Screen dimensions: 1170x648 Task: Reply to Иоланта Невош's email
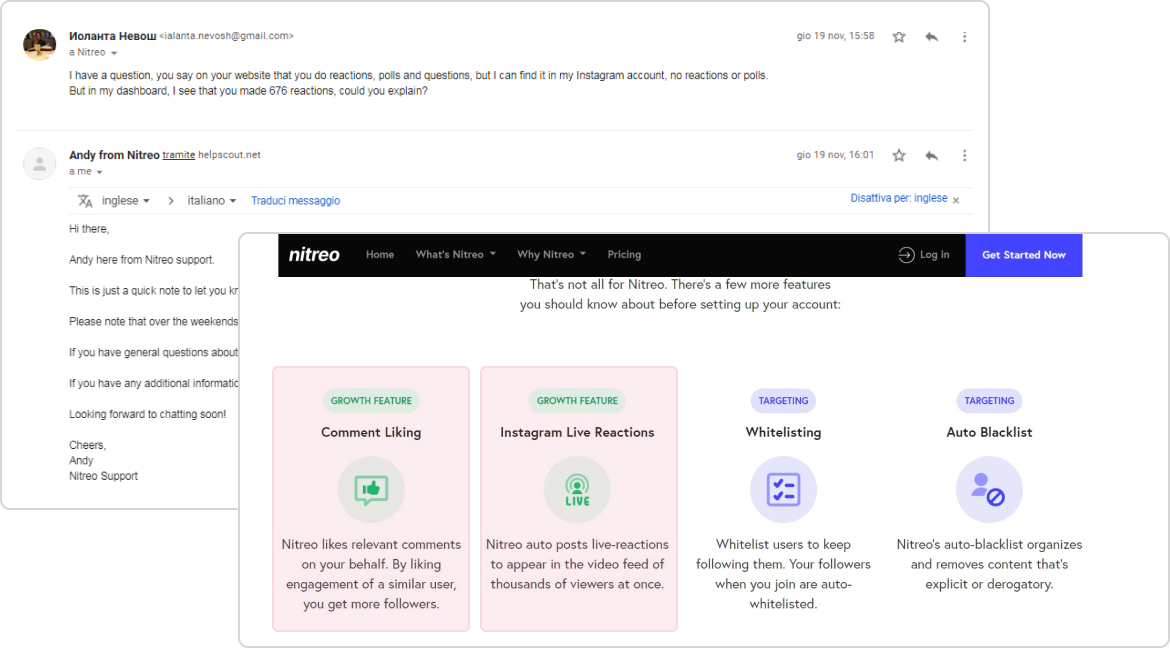tap(931, 37)
